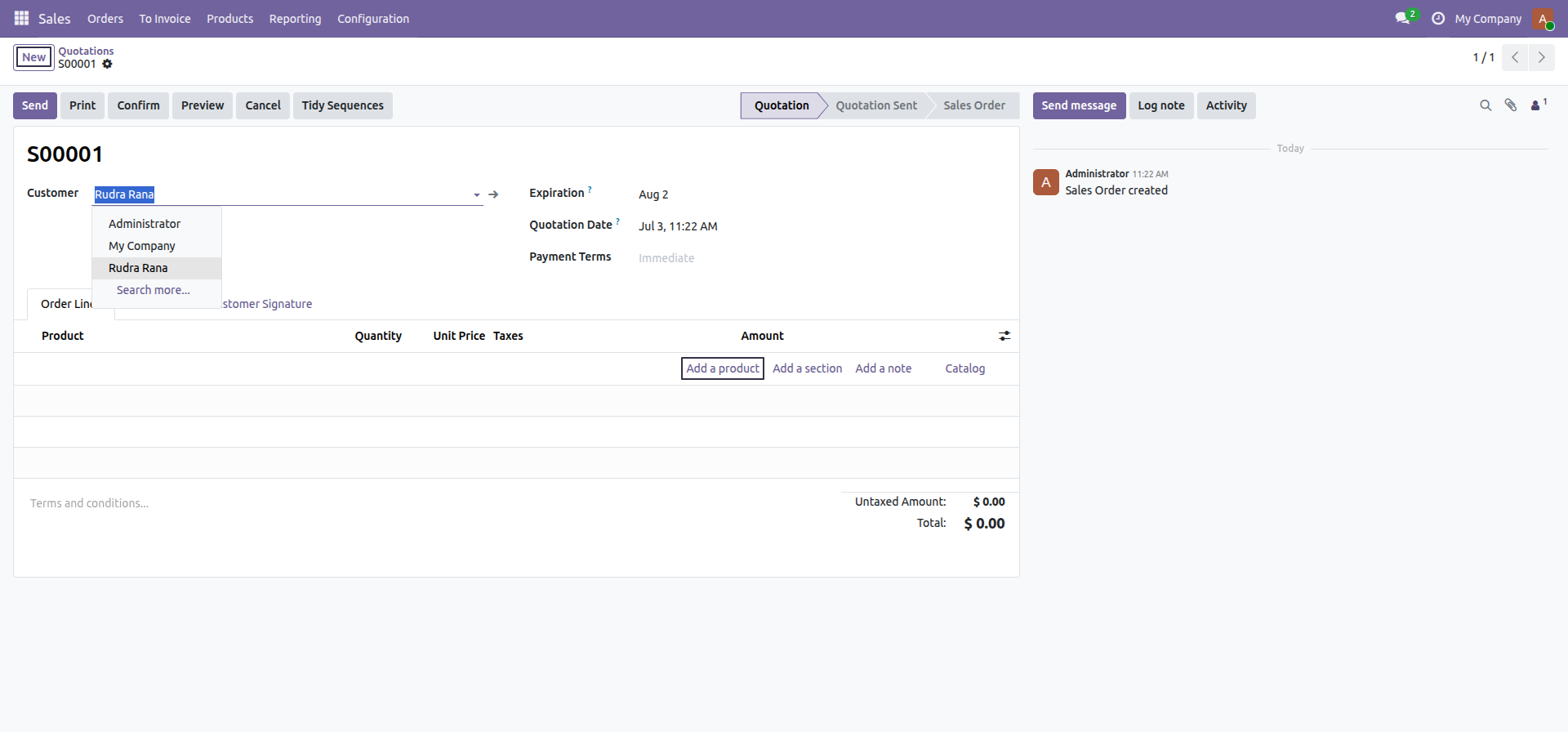1568x732 pixels.
Task: Click Send message in the chatter
Action: click(x=1079, y=105)
